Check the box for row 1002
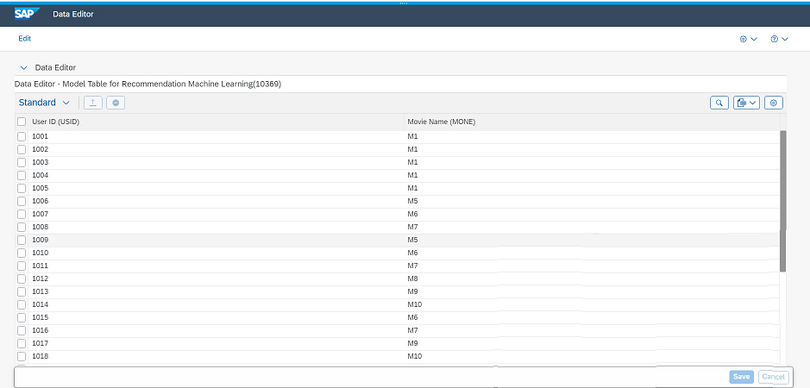810x388 pixels. click(22, 149)
